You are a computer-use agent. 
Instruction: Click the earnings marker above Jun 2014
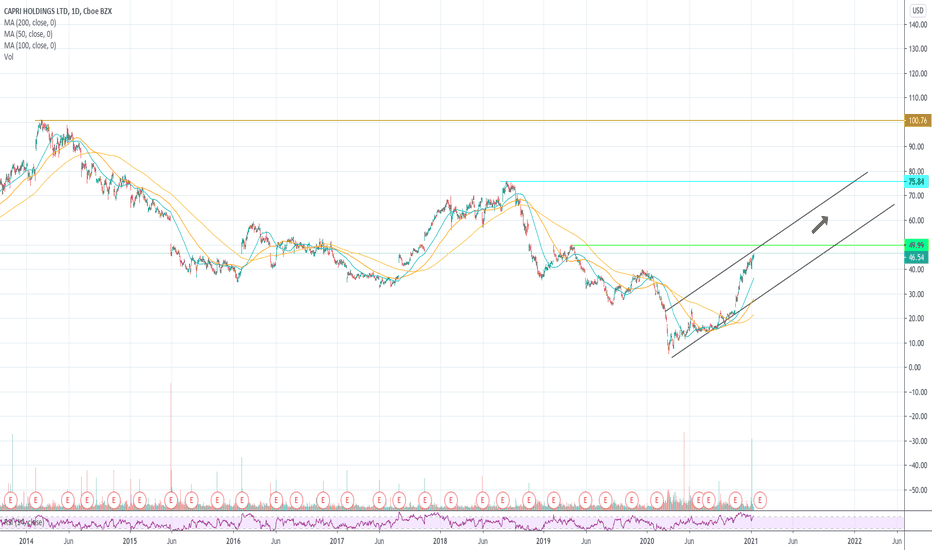click(68, 500)
